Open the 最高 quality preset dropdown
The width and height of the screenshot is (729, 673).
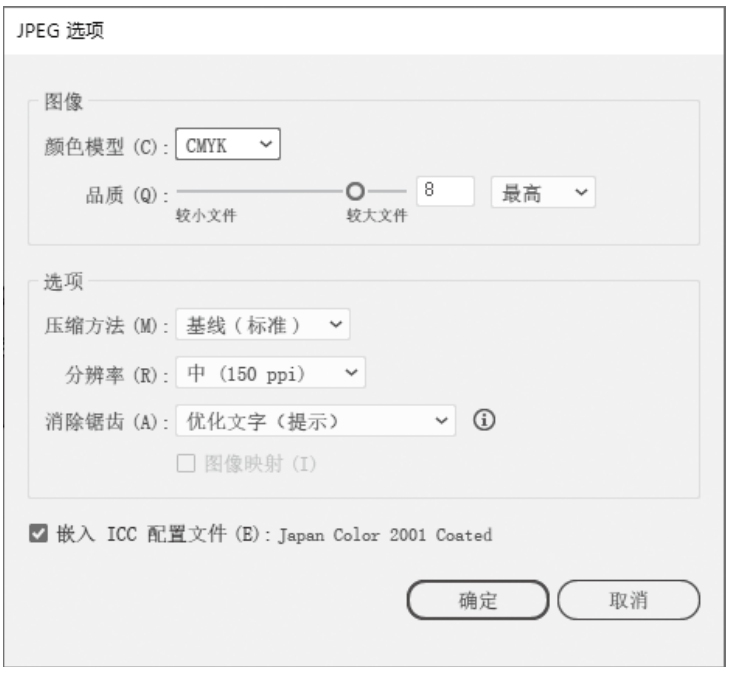(x=542, y=194)
